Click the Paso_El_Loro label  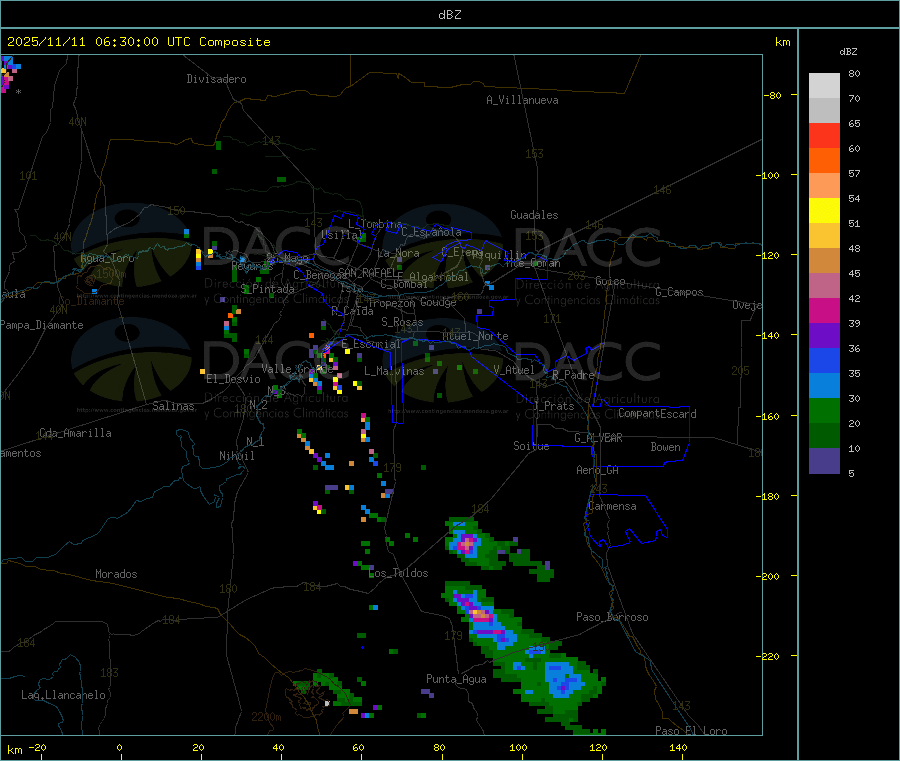point(692,731)
